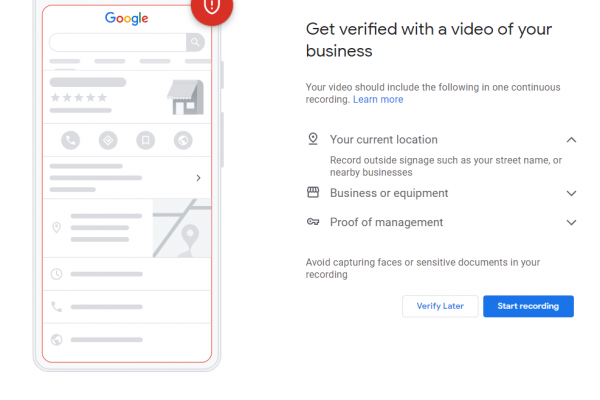The height and width of the screenshot is (400, 600).
Task: Click the map thumbnail in phone mockup
Action: coord(181,228)
